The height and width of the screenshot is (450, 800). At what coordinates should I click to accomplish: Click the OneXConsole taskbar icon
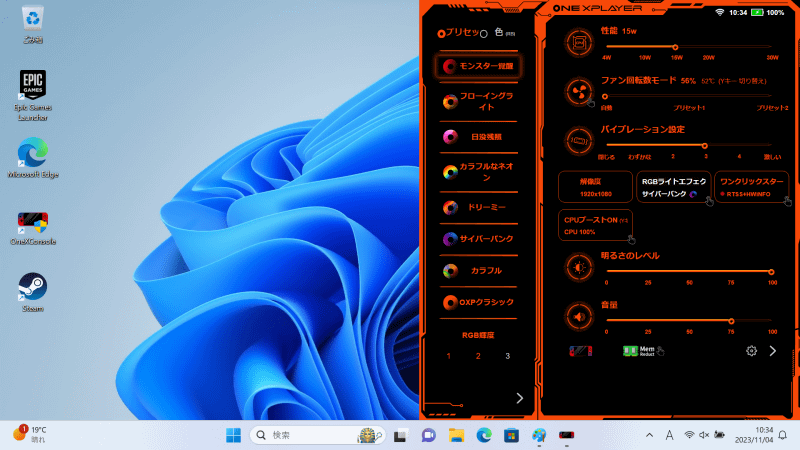pyautogui.click(x=566, y=435)
